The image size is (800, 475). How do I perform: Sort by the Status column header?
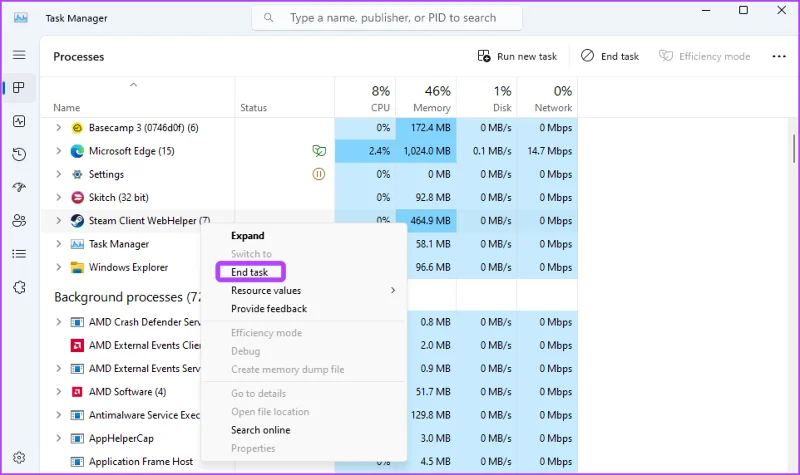click(285, 97)
